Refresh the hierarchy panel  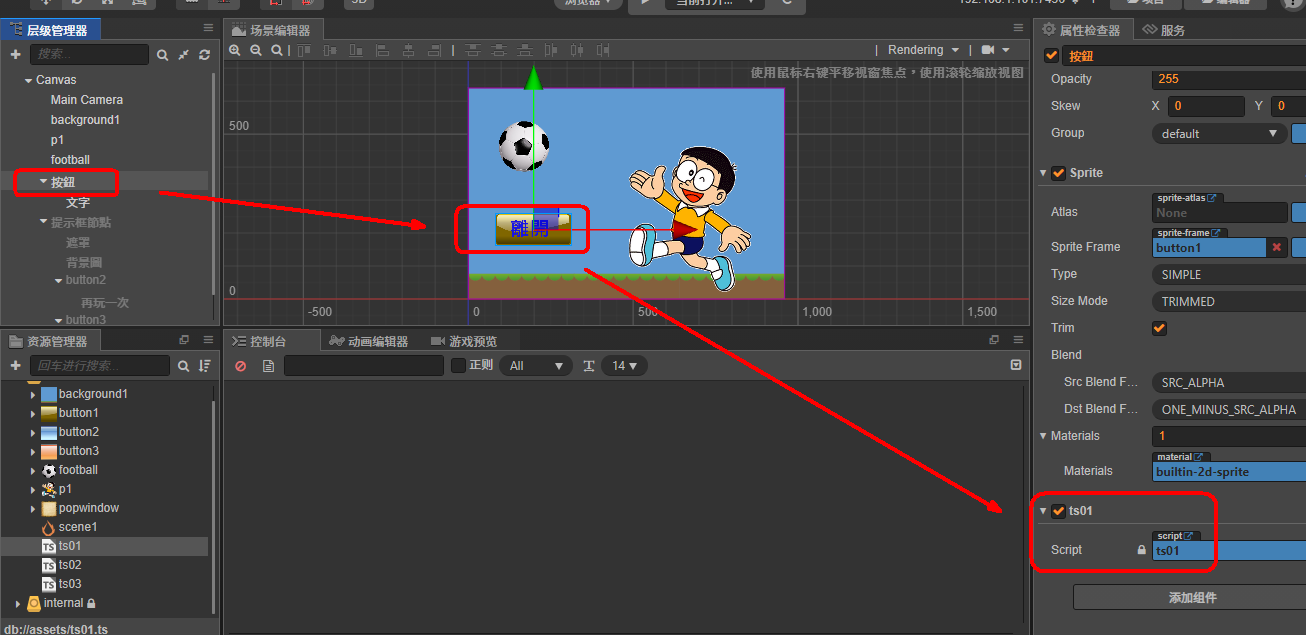(205, 55)
